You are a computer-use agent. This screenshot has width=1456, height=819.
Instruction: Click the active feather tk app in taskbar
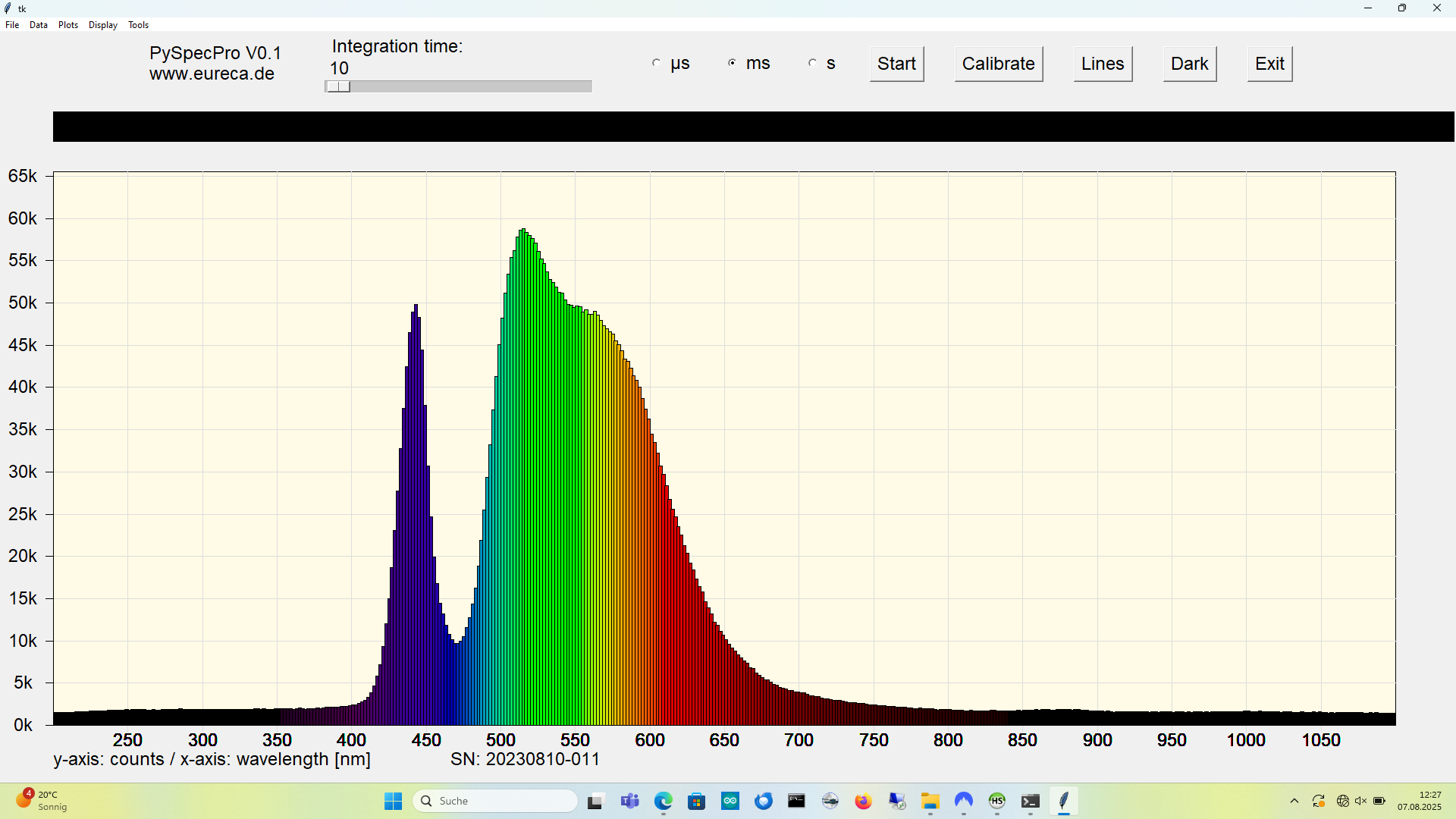pyautogui.click(x=1064, y=801)
